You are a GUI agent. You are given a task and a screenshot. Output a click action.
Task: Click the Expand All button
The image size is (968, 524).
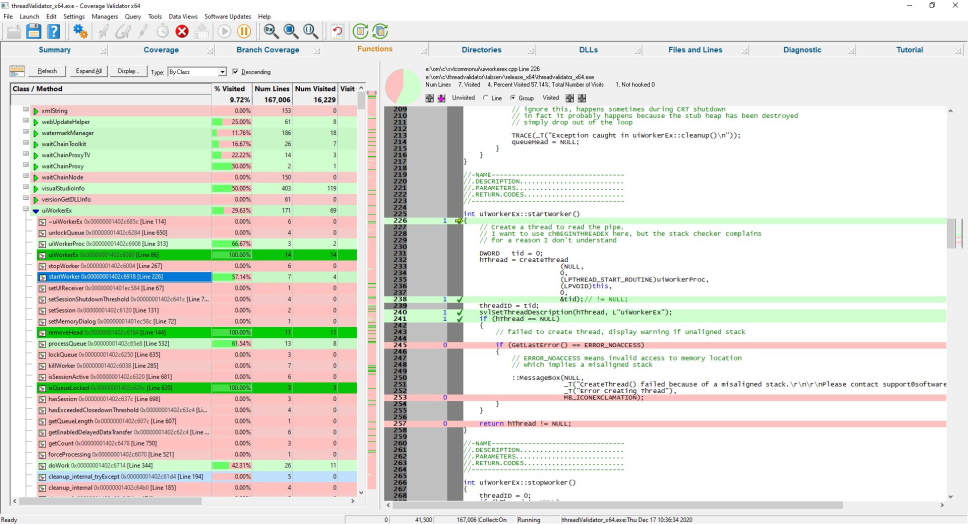(89, 71)
